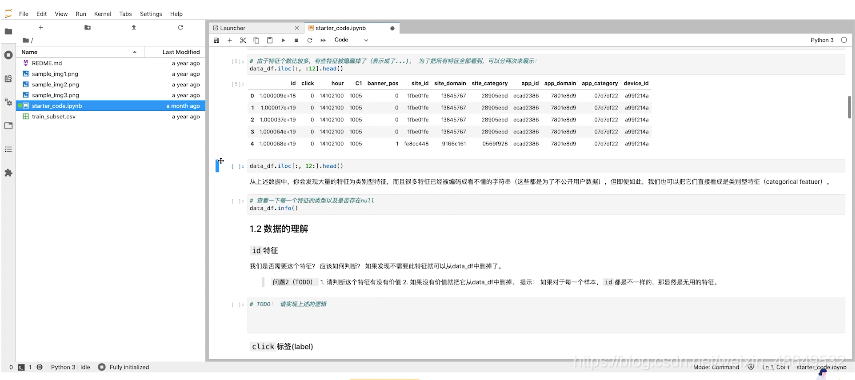Click the 'click 标签(label)' heading
This screenshot has width=855, height=380.
(282, 346)
